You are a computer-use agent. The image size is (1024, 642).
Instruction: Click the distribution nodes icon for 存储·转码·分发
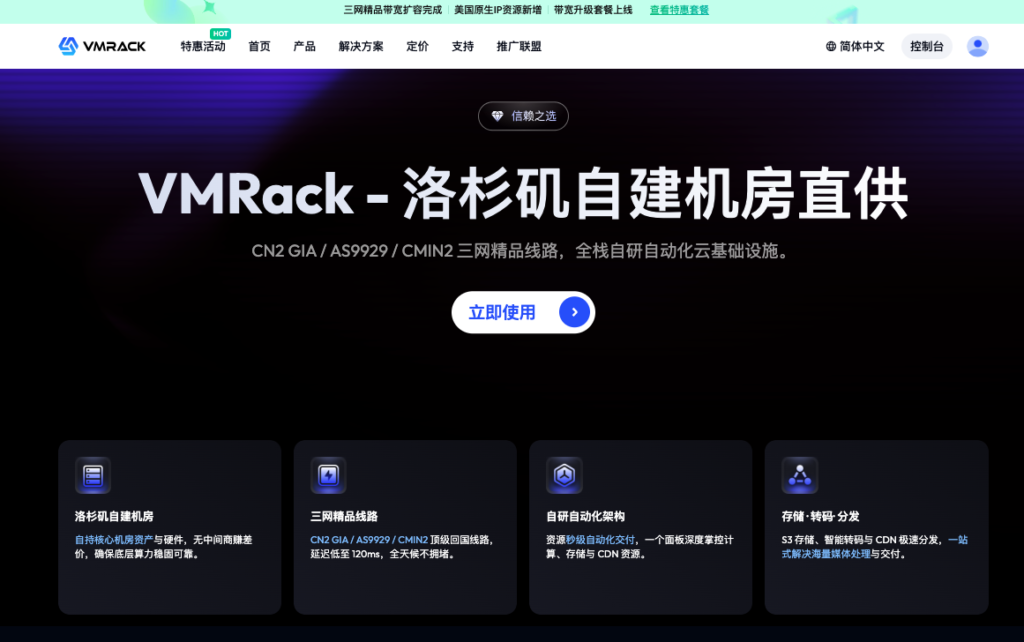[799, 475]
